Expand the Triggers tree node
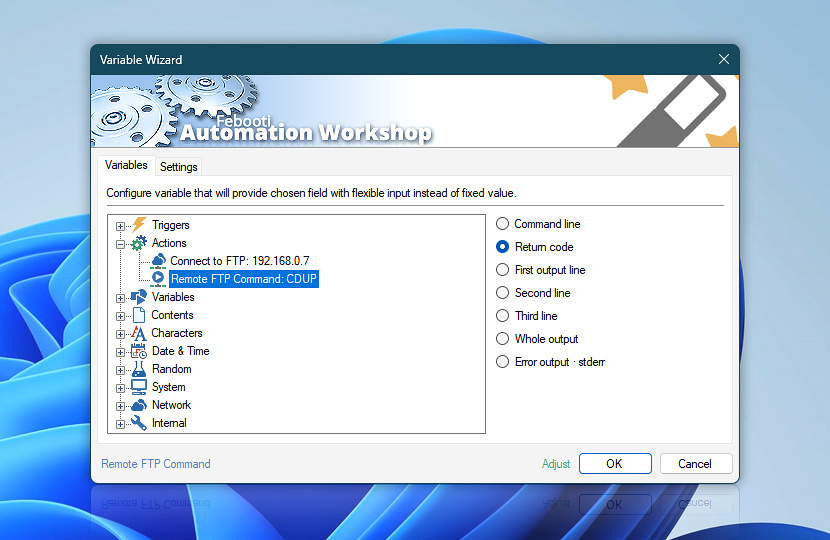Viewport: 830px width, 540px height. coord(120,227)
